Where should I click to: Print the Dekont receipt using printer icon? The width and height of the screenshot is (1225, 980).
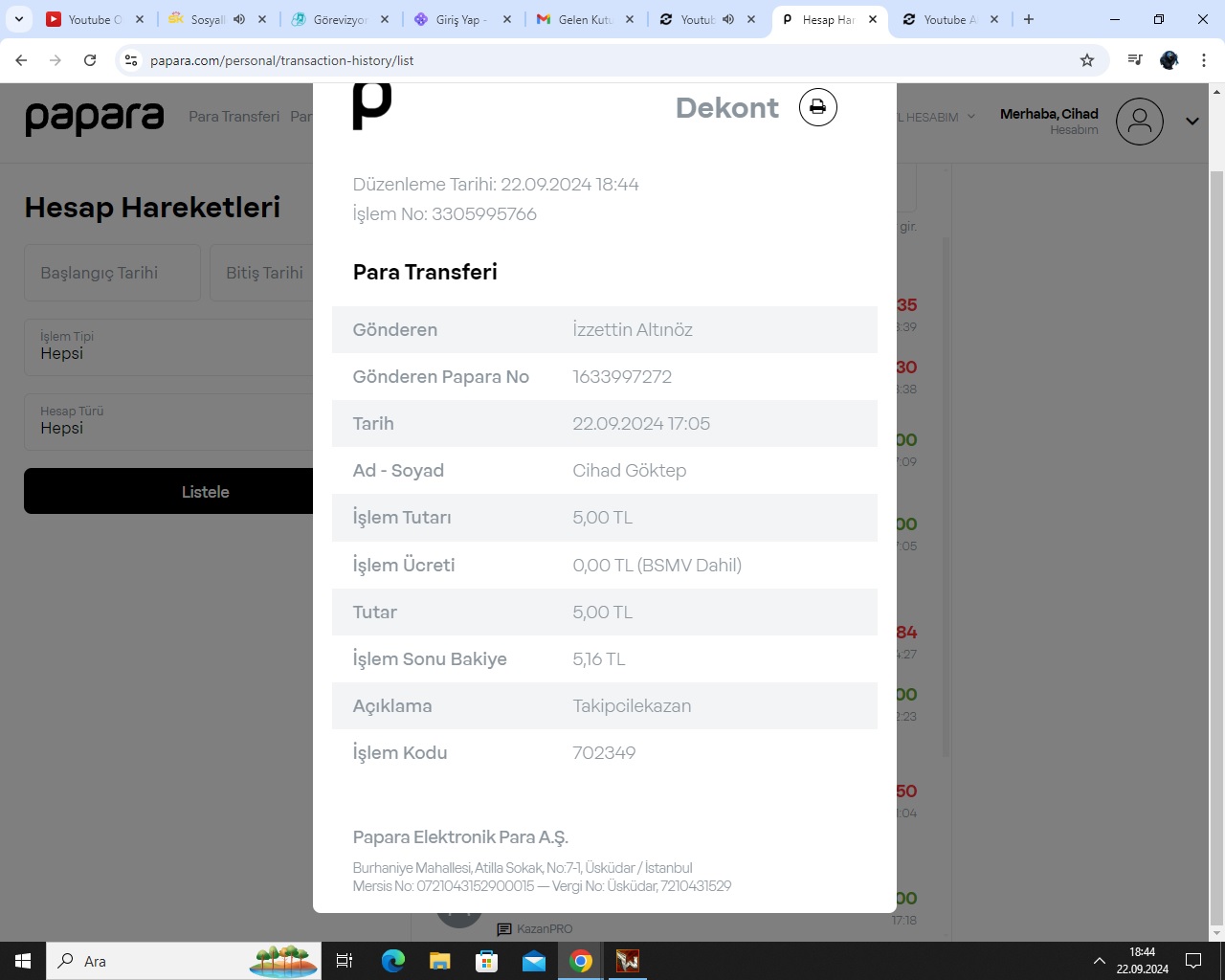(817, 107)
